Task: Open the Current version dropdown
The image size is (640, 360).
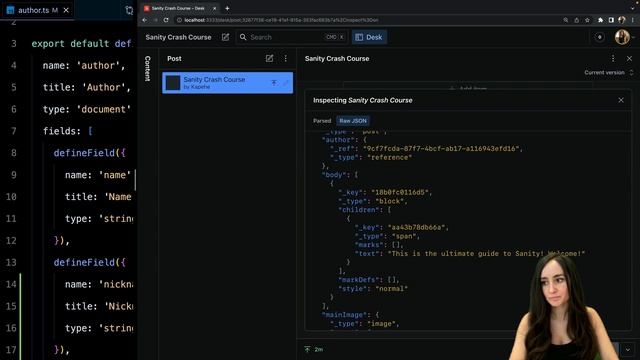Action: (x=609, y=73)
